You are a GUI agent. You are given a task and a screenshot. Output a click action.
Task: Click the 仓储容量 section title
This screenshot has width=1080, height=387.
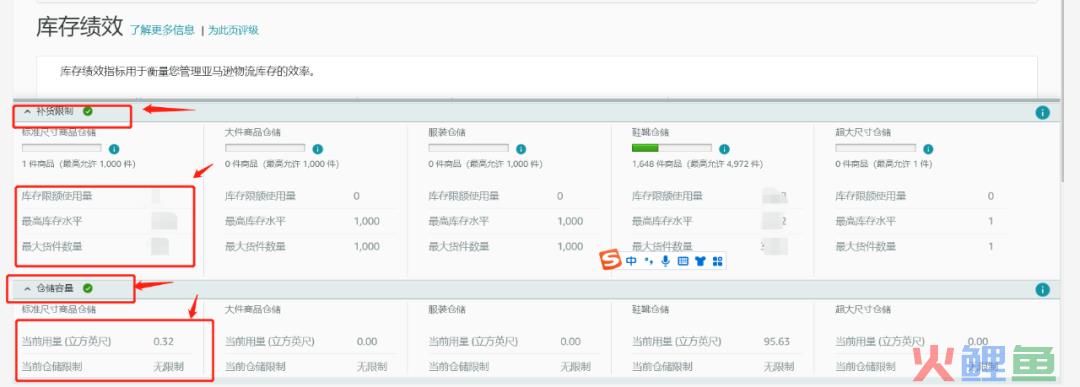click(x=55, y=289)
